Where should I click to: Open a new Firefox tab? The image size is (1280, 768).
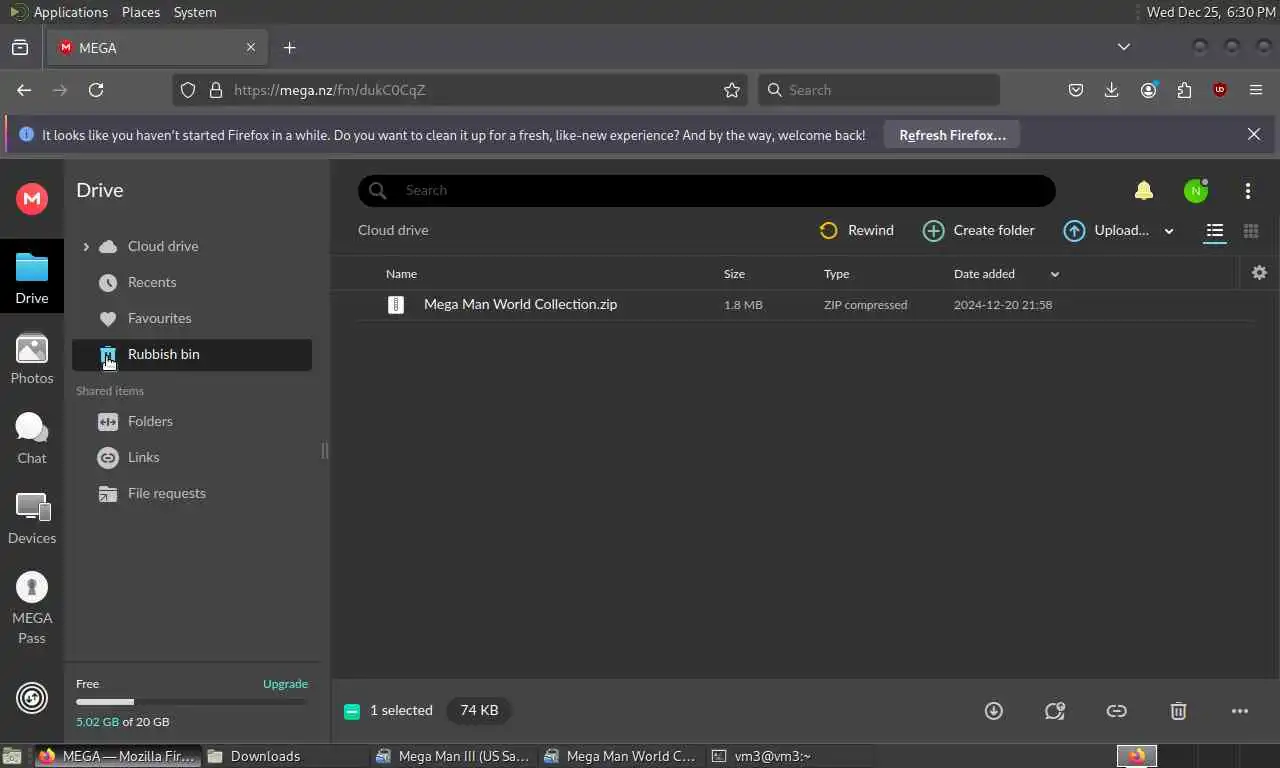pyautogui.click(x=289, y=47)
